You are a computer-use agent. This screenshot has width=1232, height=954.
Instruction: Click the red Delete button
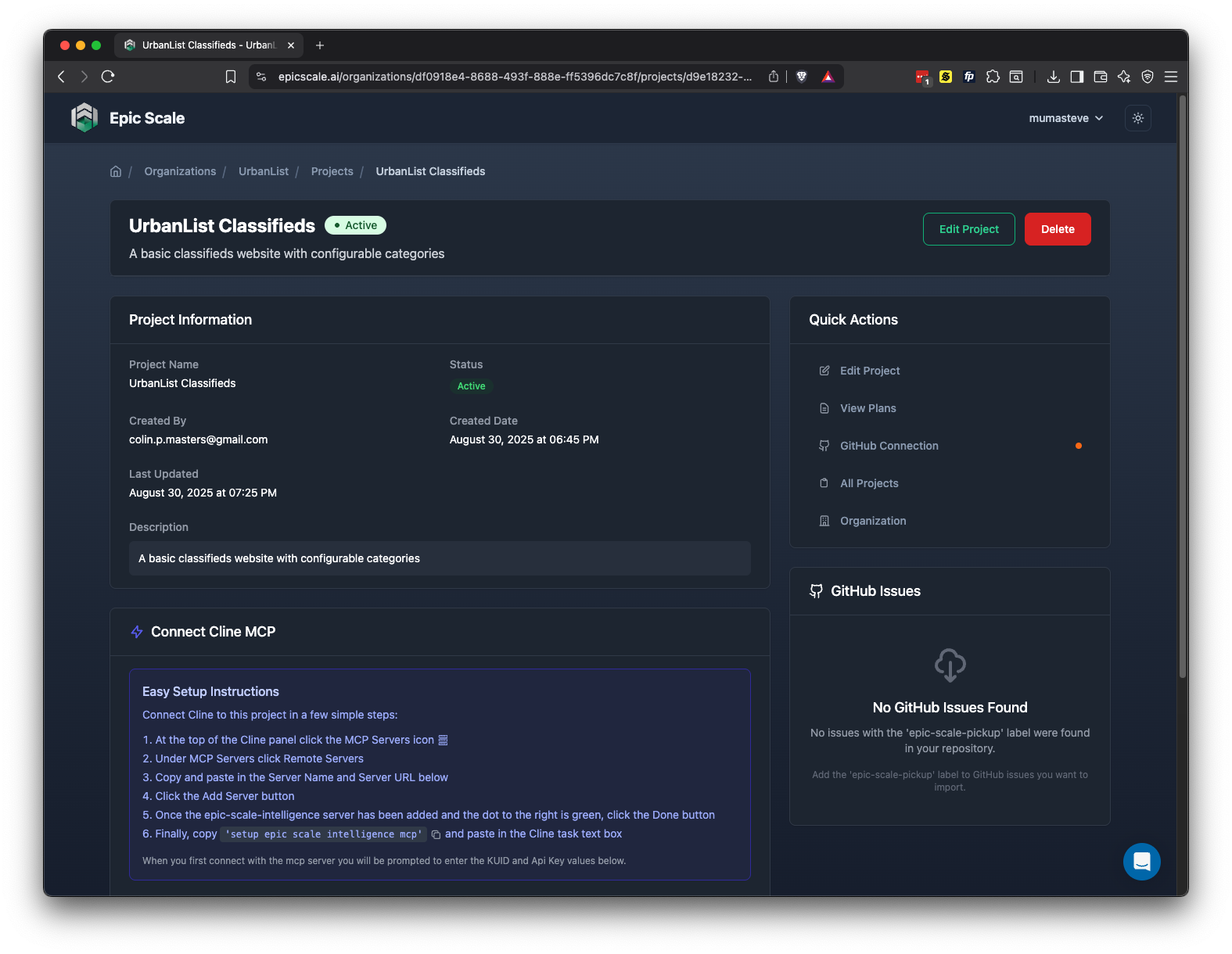click(x=1058, y=229)
